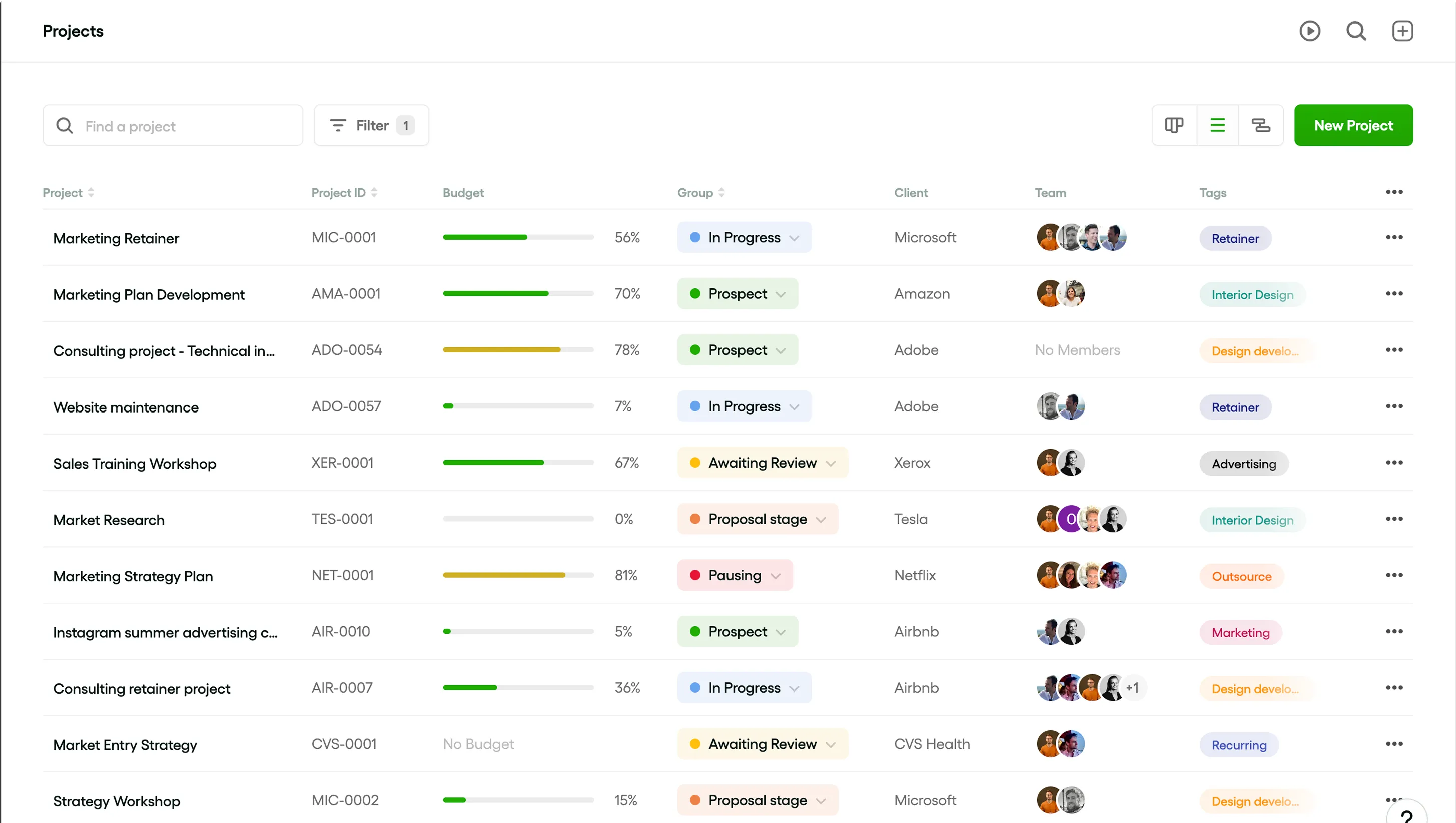Open more options for Marketing Retainer row
Viewport: 1456px width, 823px height.
tap(1394, 238)
